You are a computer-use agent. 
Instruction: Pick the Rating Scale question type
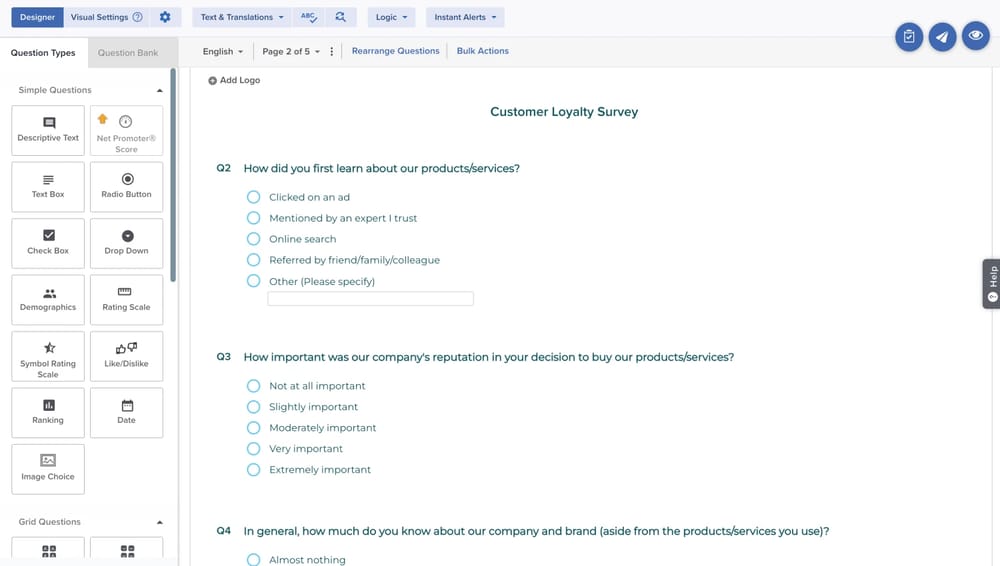(126, 300)
